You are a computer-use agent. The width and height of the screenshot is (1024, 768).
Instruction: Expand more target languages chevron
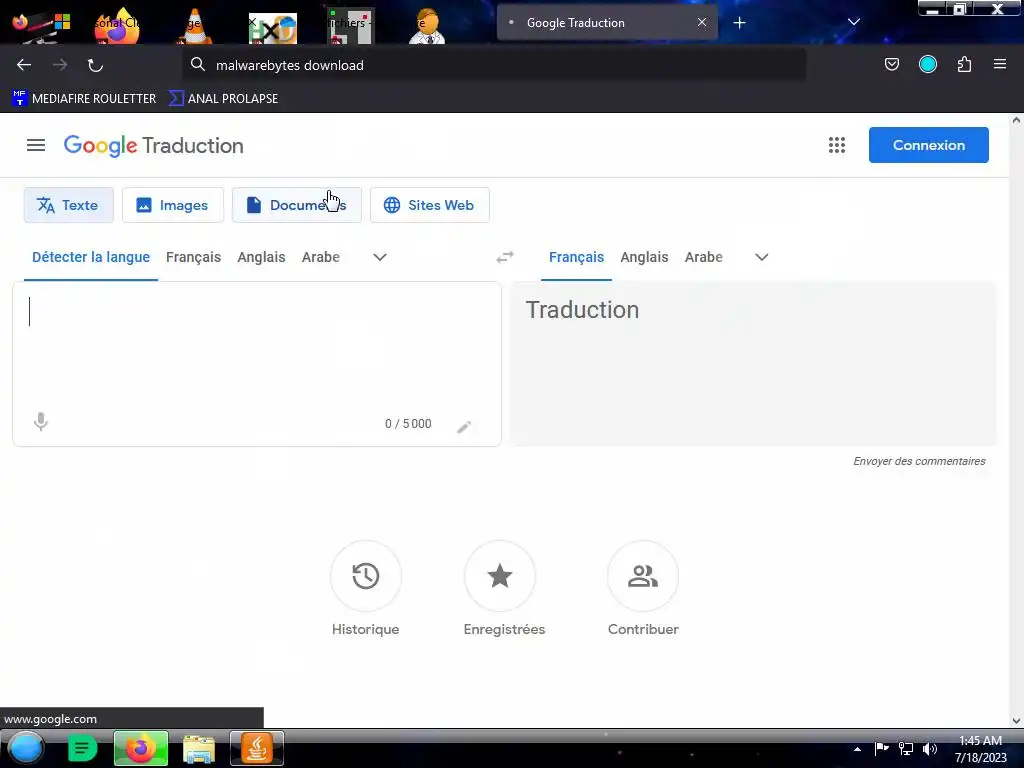point(761,257)
